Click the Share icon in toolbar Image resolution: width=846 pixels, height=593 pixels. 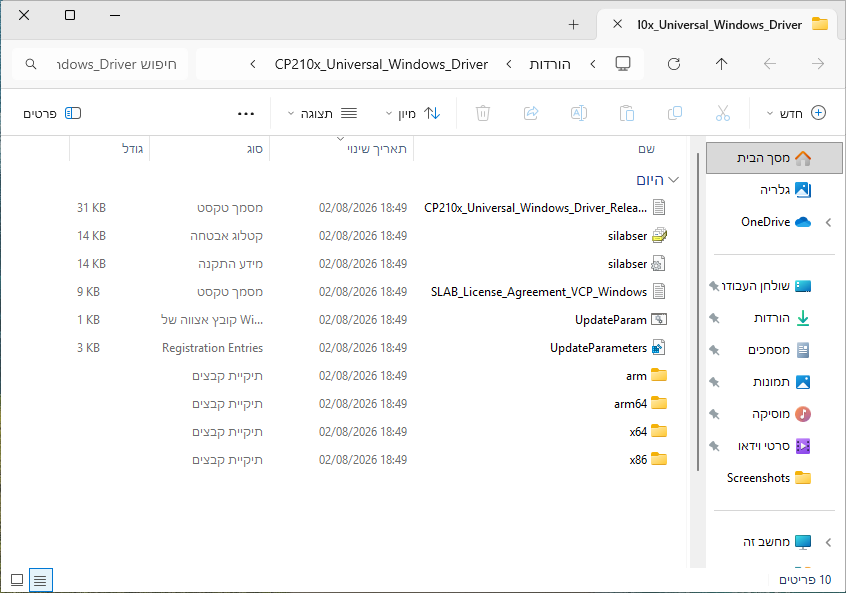[x=531, y=113]
